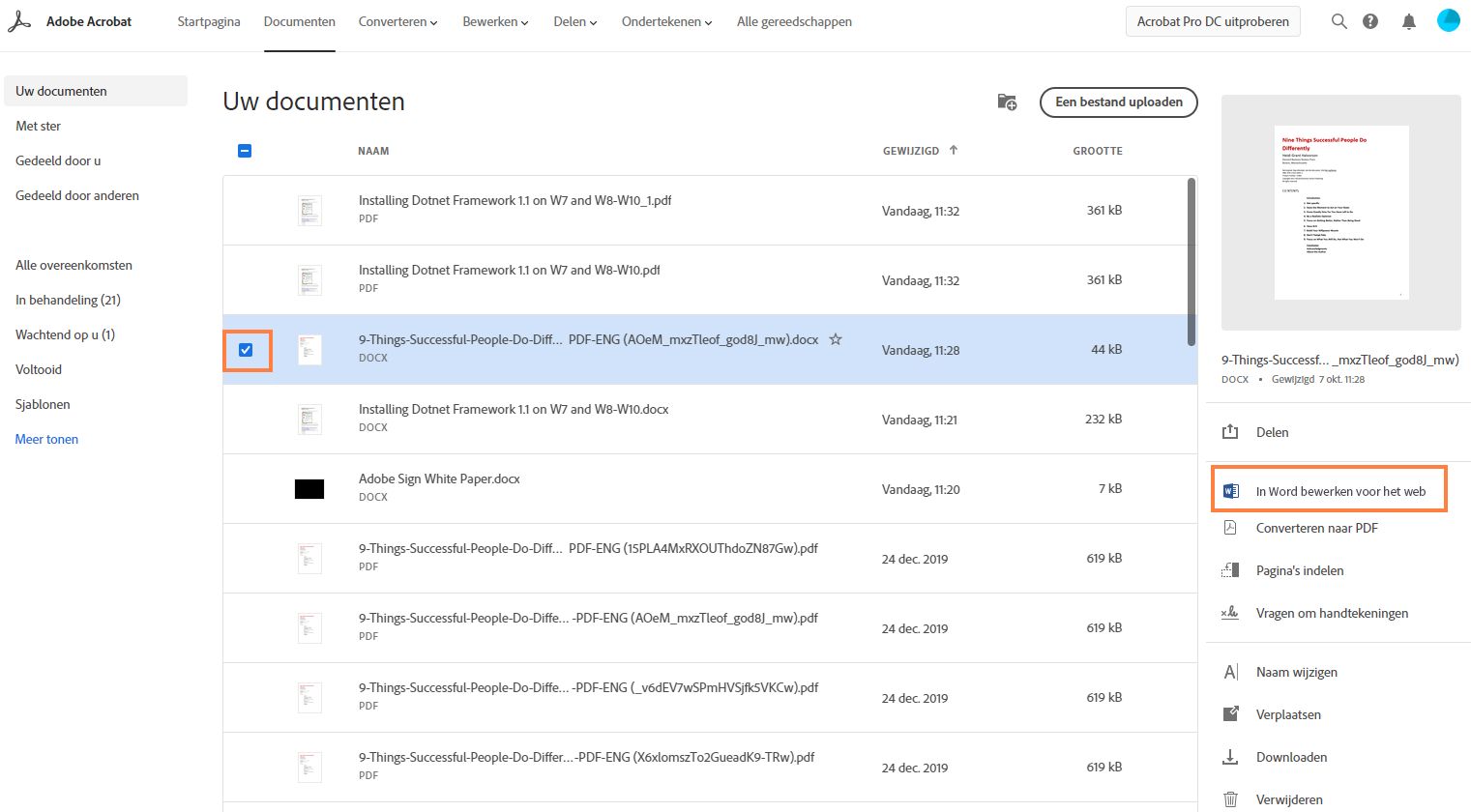This screenshot has height=812, width=1471.
Task: Click file icon of 9-Things 15PLA4MxRXOUThdoZN87Gw pdf
Action: coord(309,559)
